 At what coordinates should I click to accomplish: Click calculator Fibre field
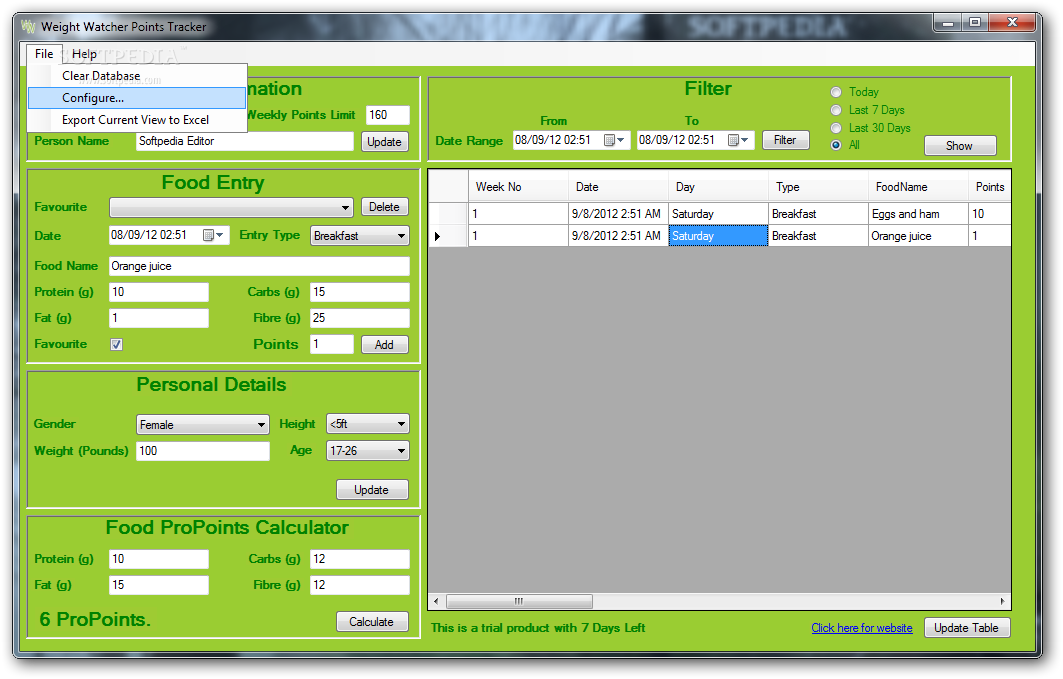click(359, 585)
